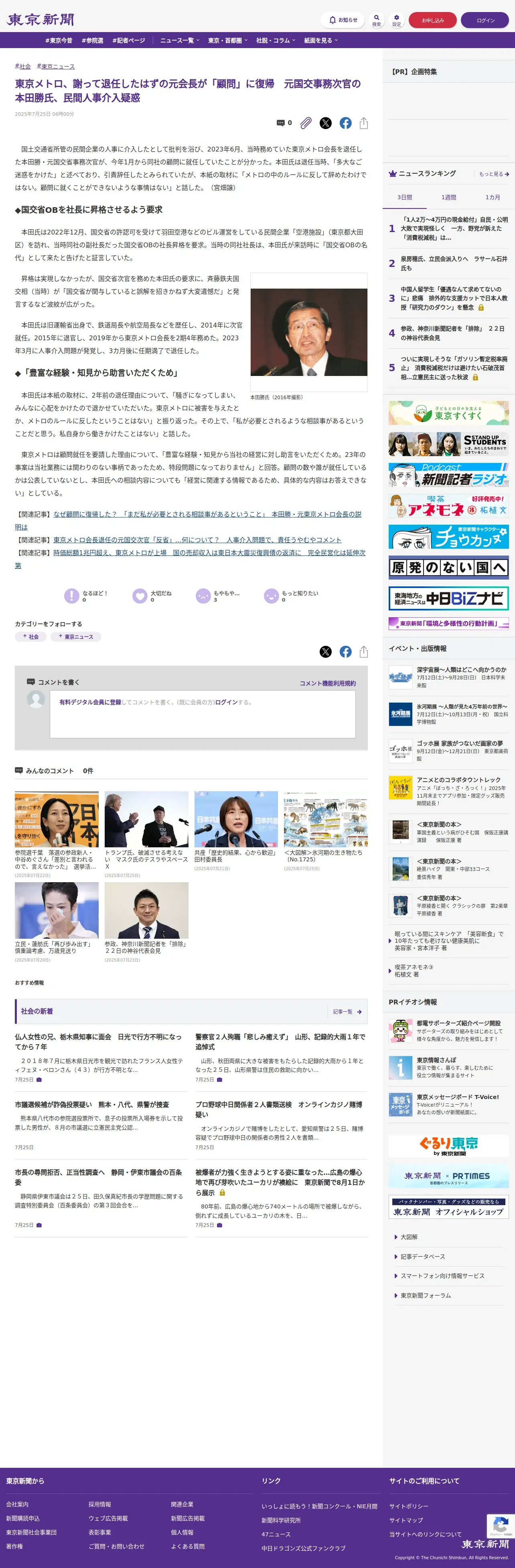Open the 新聞記者ラジオ podcast banner
The image size is (515, 1568).
448,475
